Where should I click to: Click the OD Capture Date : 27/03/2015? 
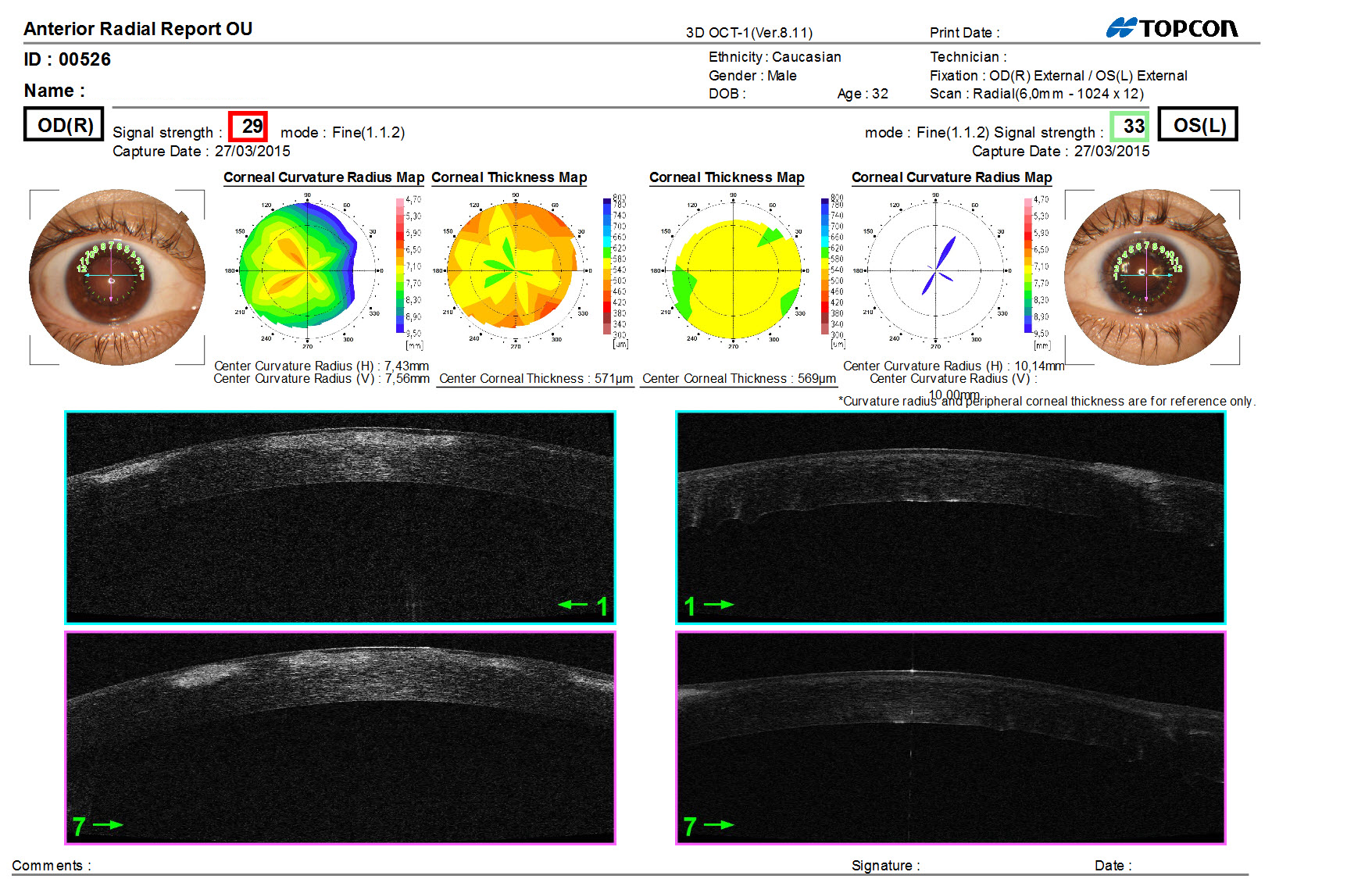(x=202, y=151)
